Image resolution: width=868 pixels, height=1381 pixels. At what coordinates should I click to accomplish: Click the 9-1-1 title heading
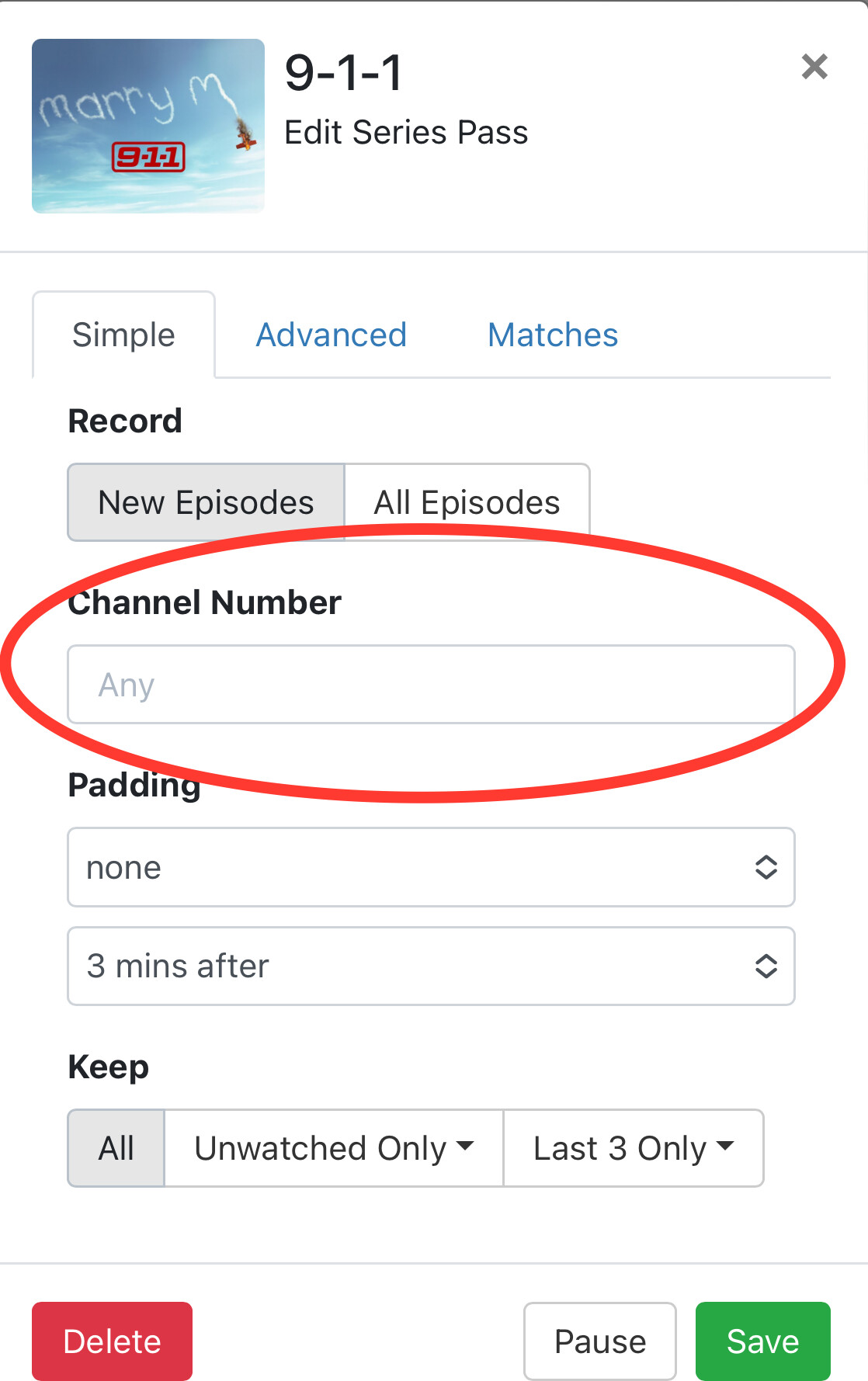coord(344,73)
